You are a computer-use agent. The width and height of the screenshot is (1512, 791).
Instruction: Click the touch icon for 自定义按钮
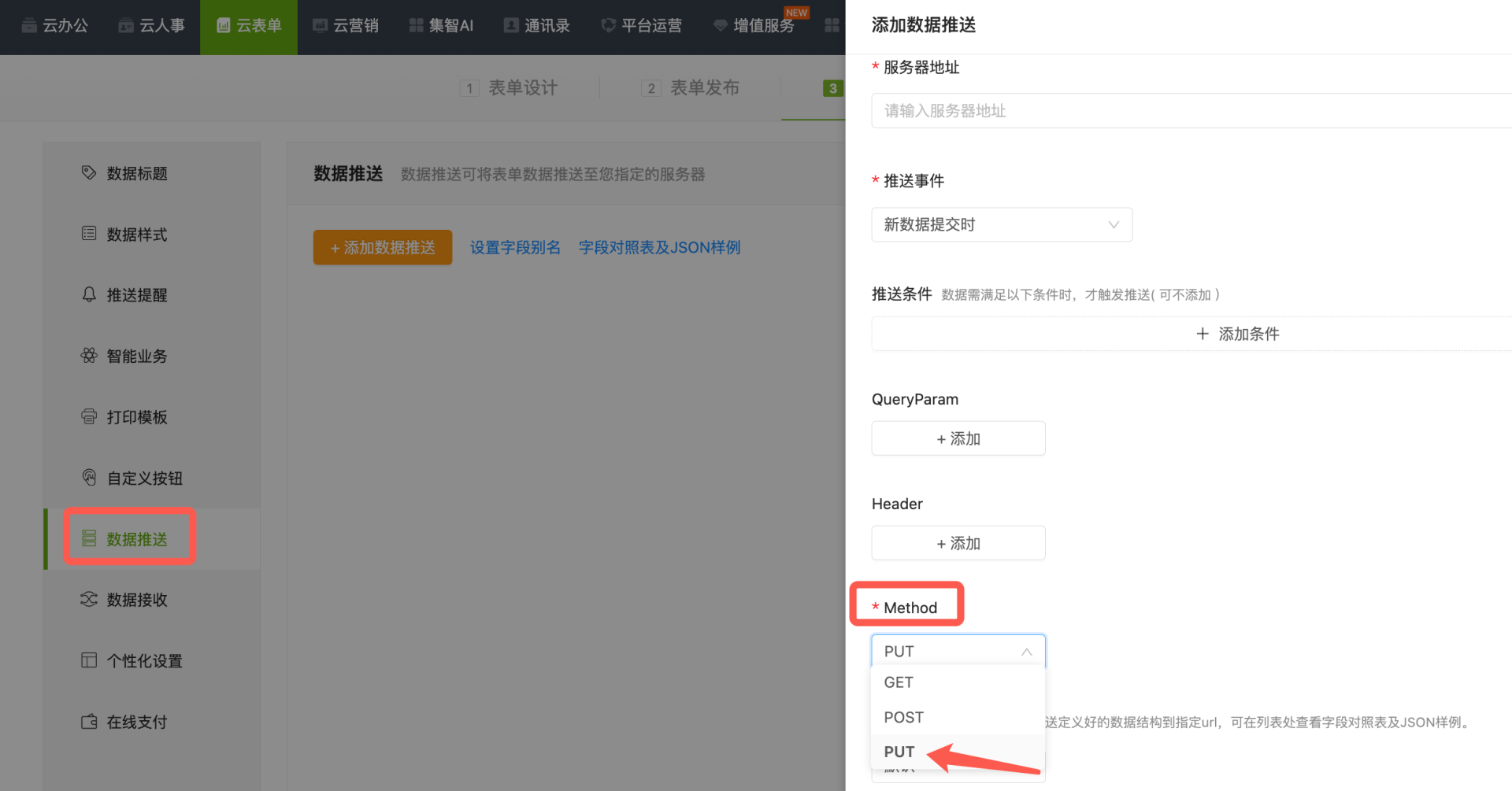click(89, 478)
